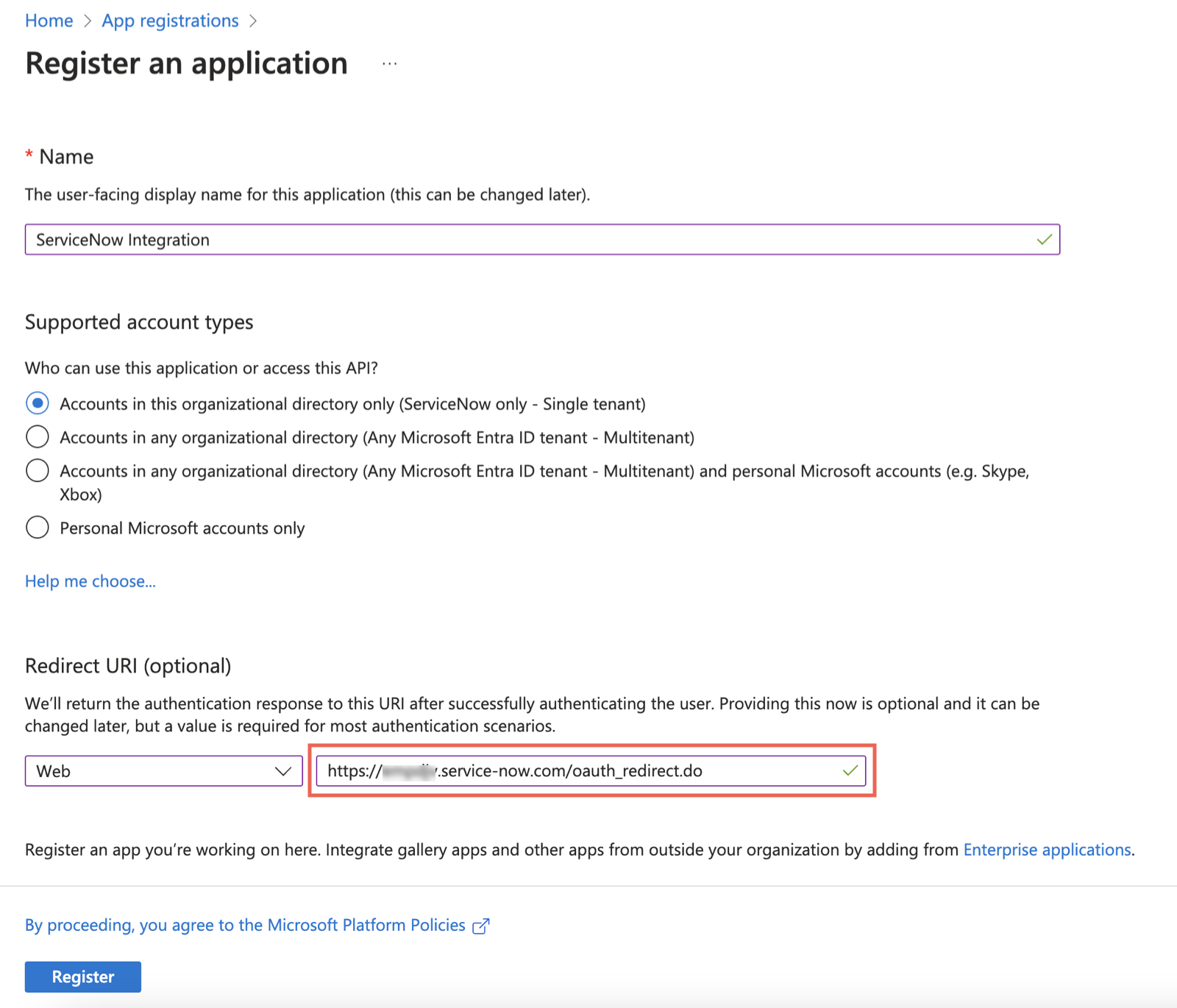Focus the application Name input field

coord(542,240)
